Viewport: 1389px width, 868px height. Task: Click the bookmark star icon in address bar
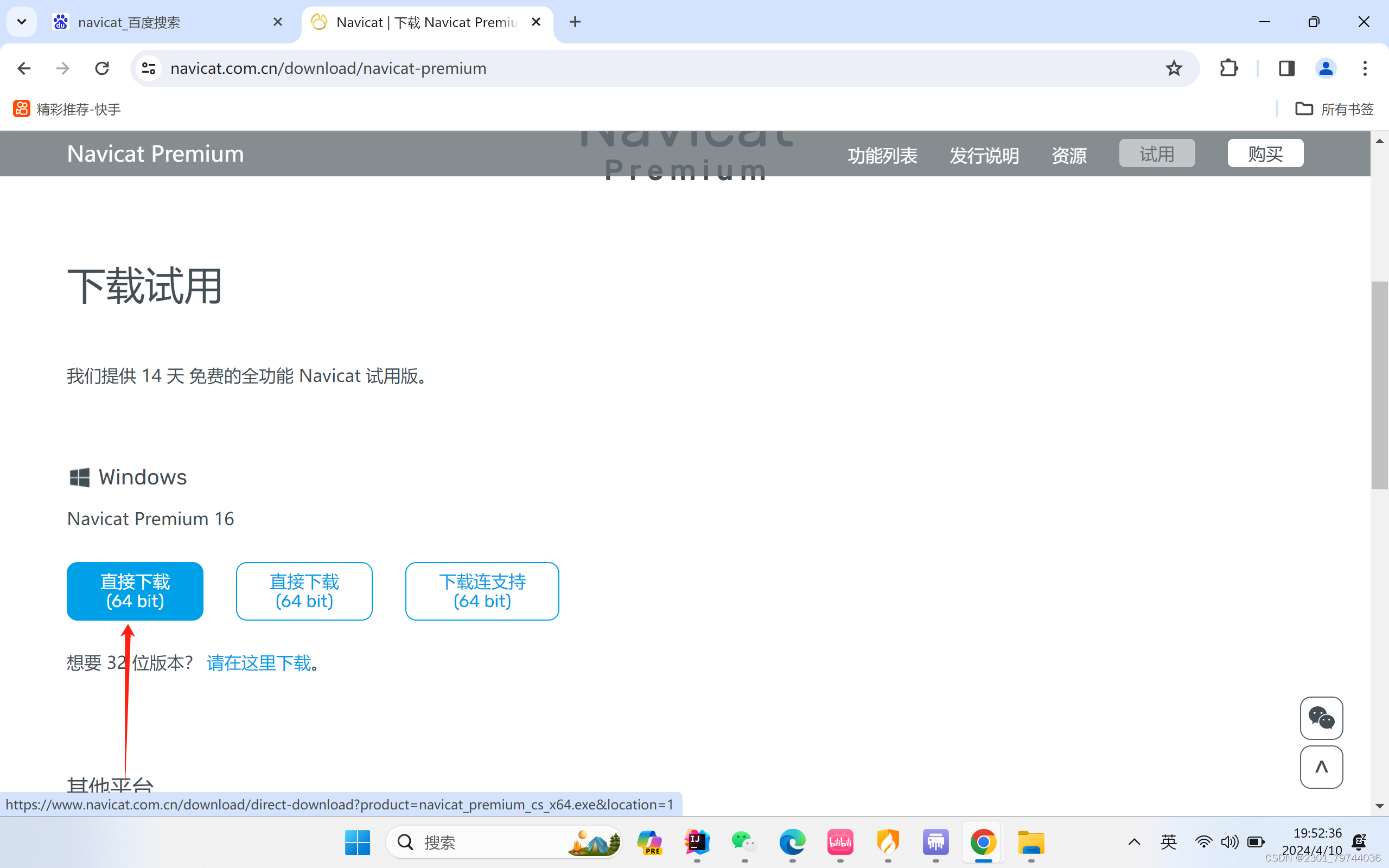(1175, 68)
